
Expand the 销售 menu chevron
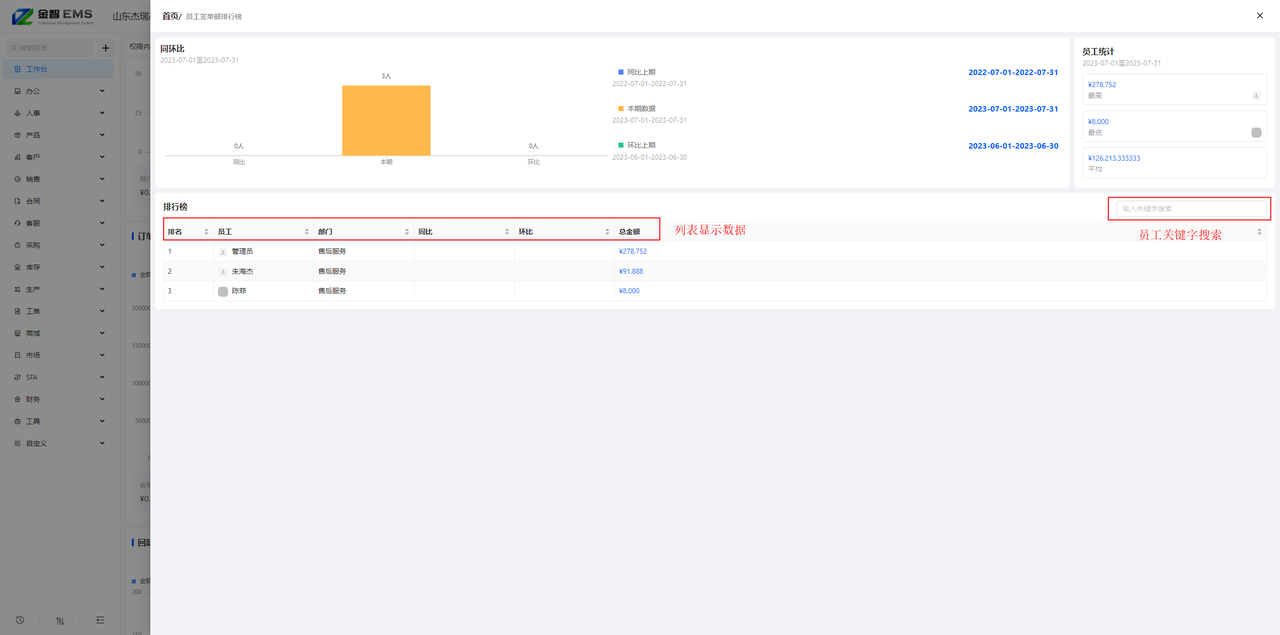click(102, 179)
